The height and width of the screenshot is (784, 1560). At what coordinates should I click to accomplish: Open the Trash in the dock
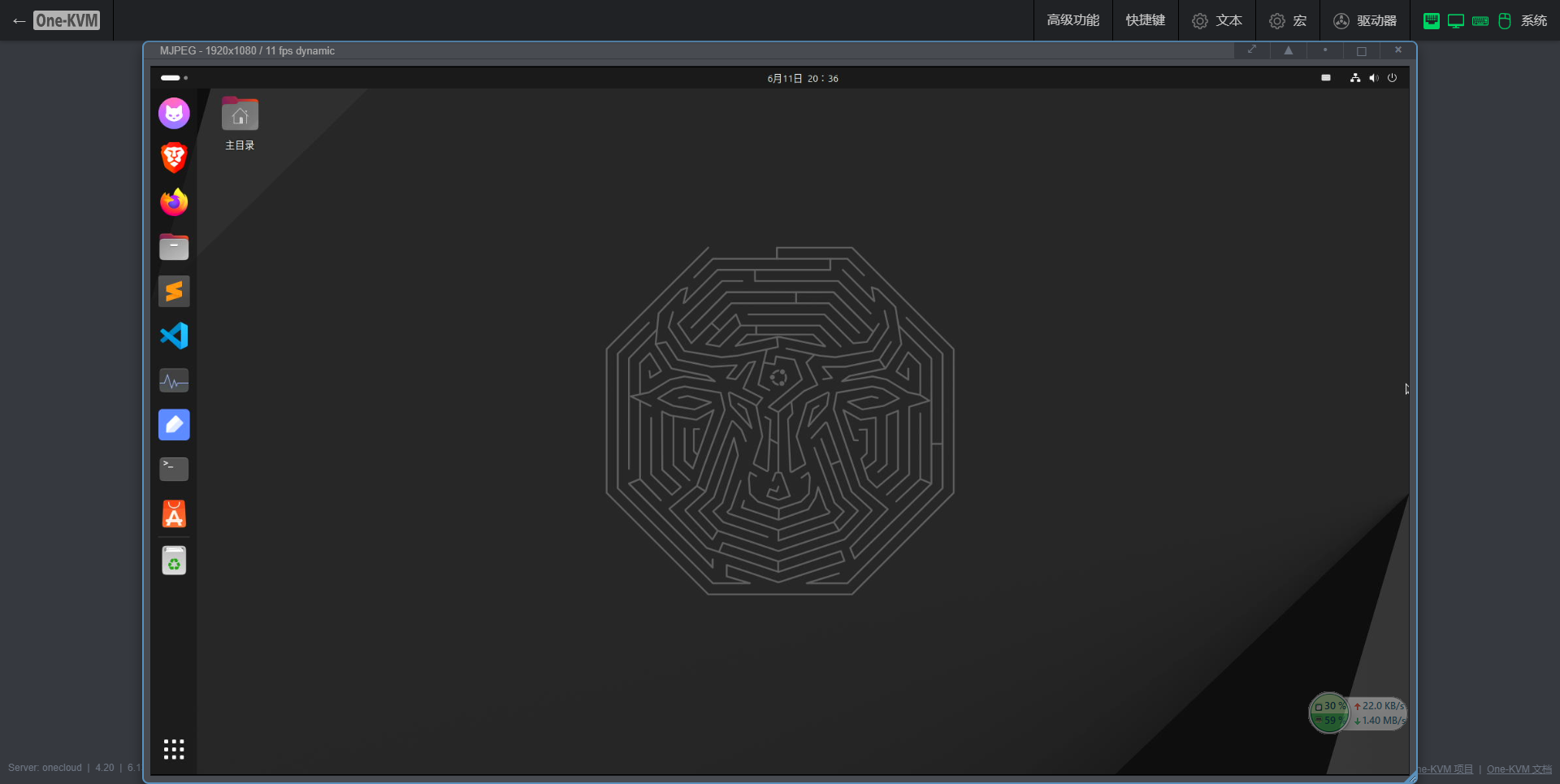tap(174, 561)
